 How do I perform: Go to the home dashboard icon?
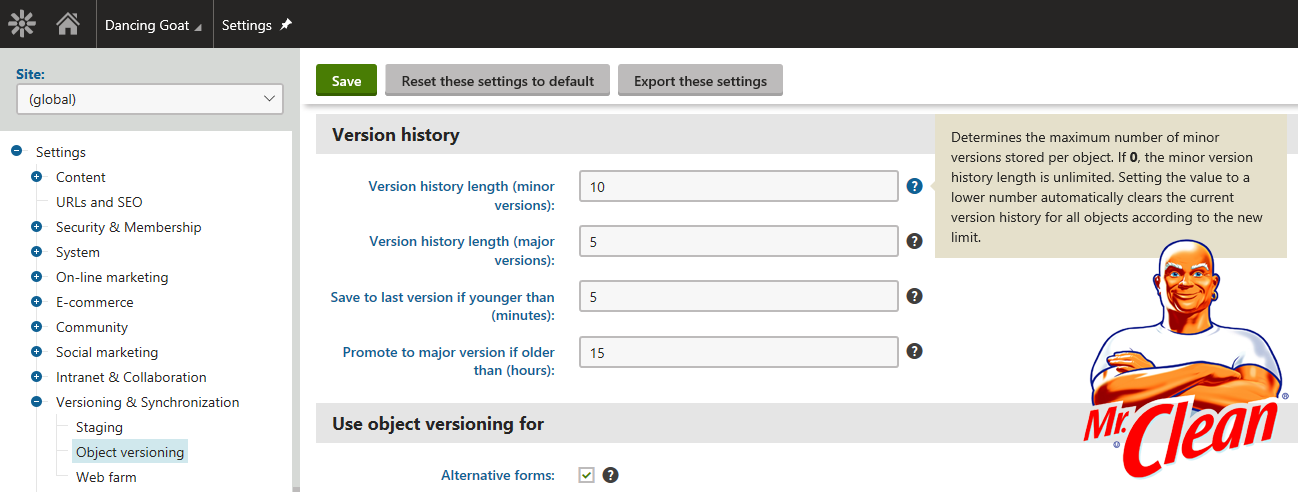click(68, 24)
